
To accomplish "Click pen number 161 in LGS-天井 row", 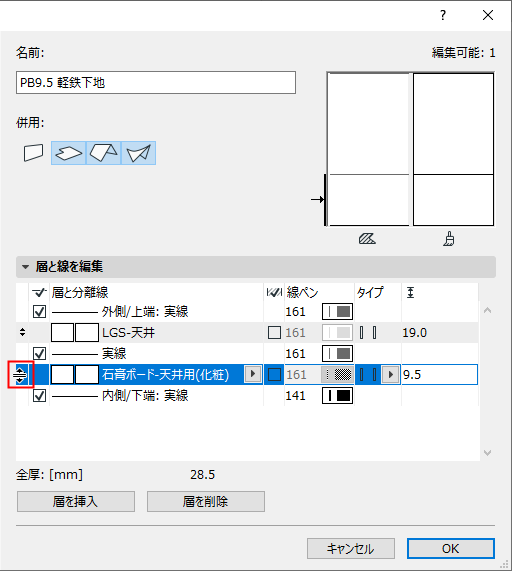I will (x=295, y=332).
